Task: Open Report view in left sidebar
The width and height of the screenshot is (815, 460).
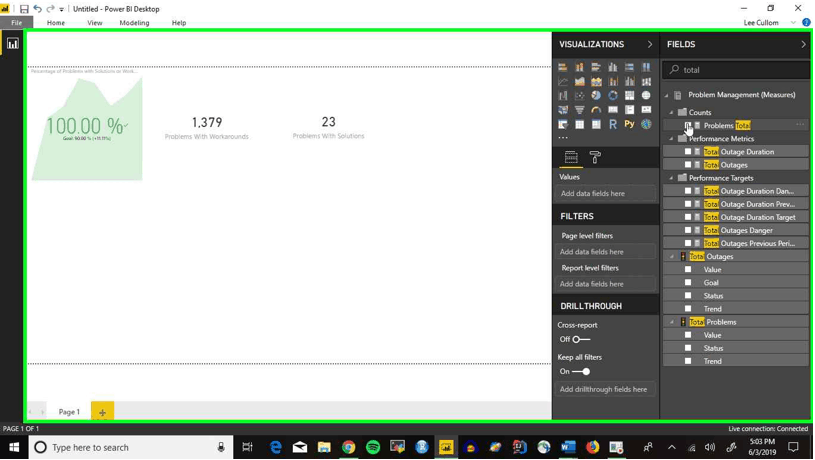Action: [12, 44]
